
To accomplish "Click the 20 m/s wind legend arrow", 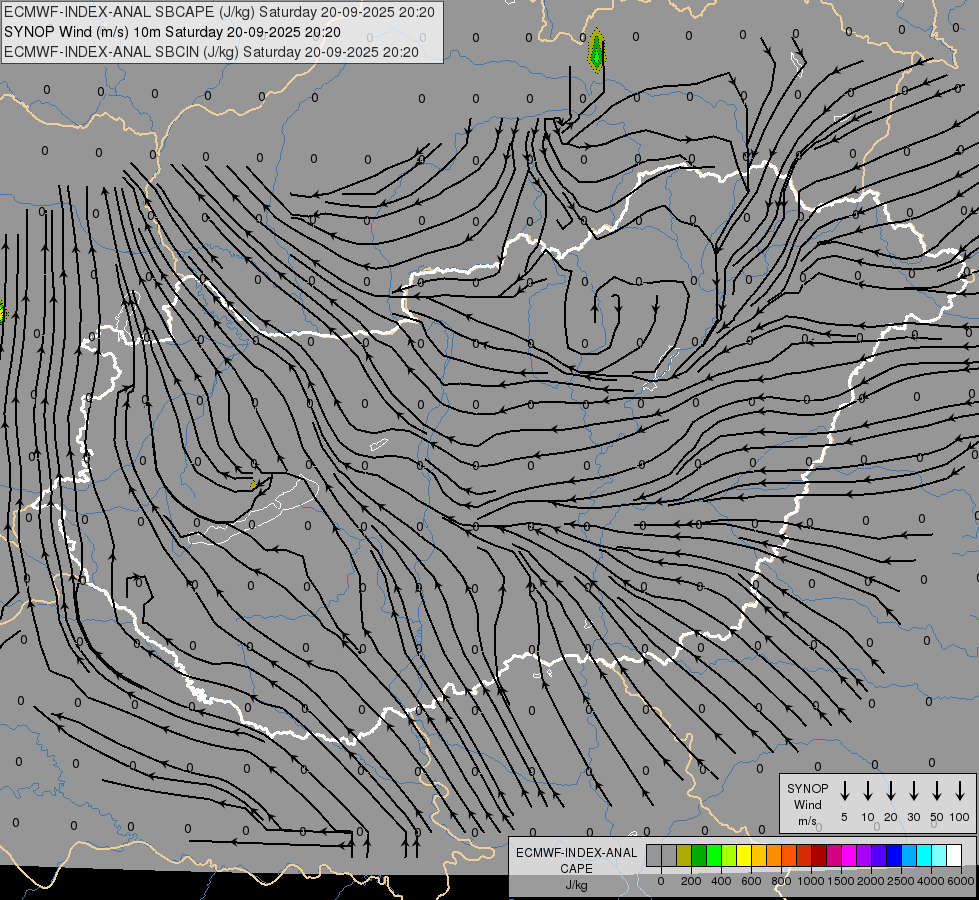I will coord(891,790).
